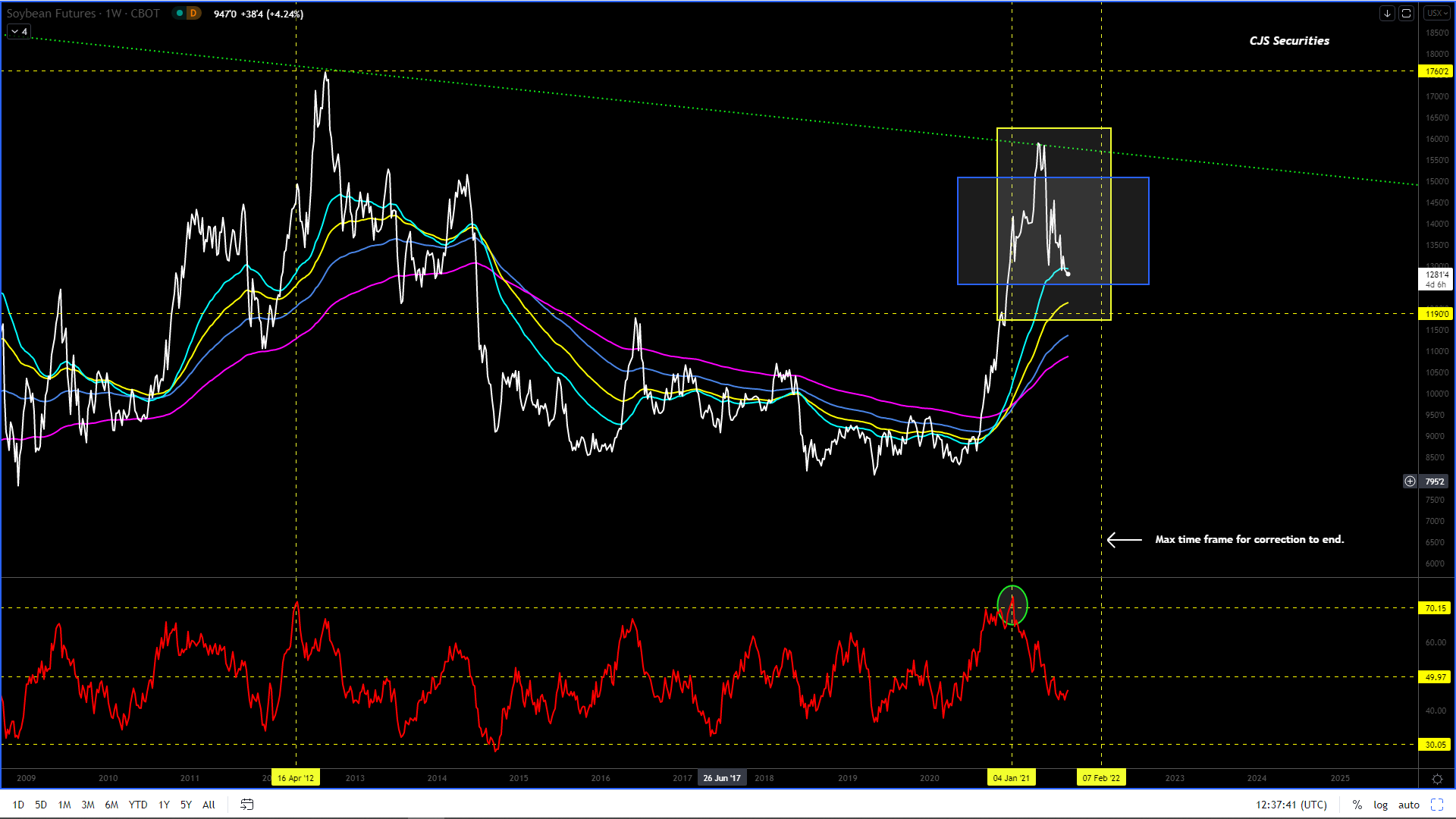Click the down arrow pane button
This screenshot has height=819, width=1456.
pyautogui.click(x=1387, y=13)
